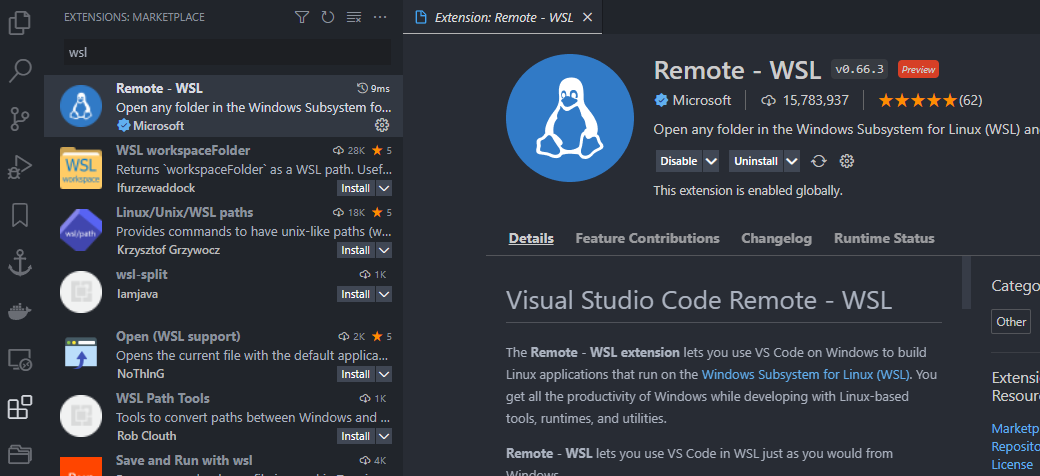
Task: Open the Docker view icon
Action: point(20,311)
